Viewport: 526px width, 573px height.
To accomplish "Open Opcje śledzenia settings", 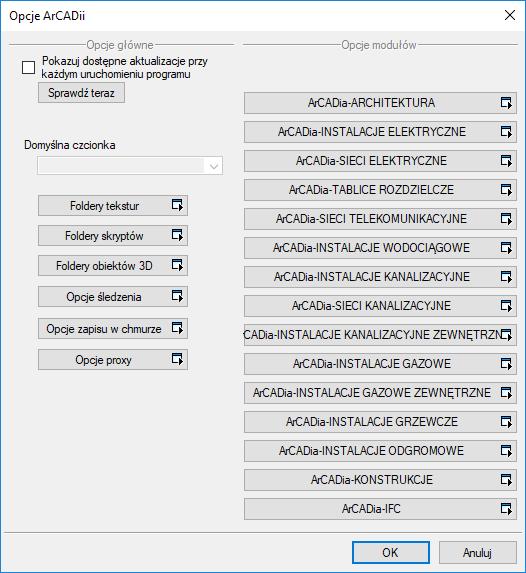I will [113, 297].
